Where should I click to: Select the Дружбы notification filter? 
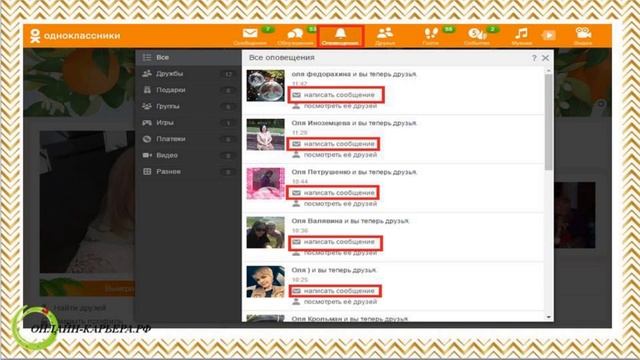(x=188, y=74)
